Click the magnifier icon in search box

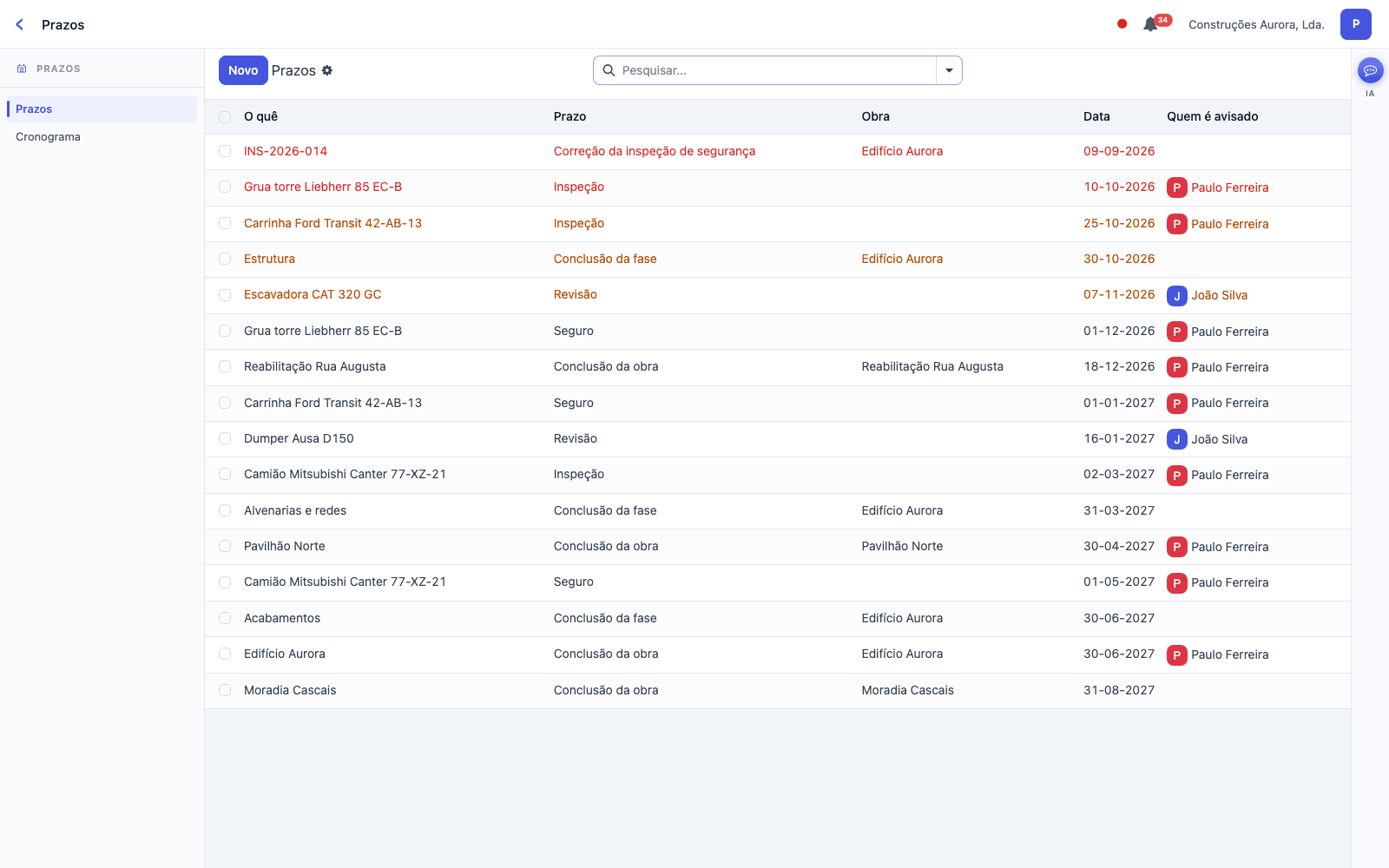tap(609, 70)
